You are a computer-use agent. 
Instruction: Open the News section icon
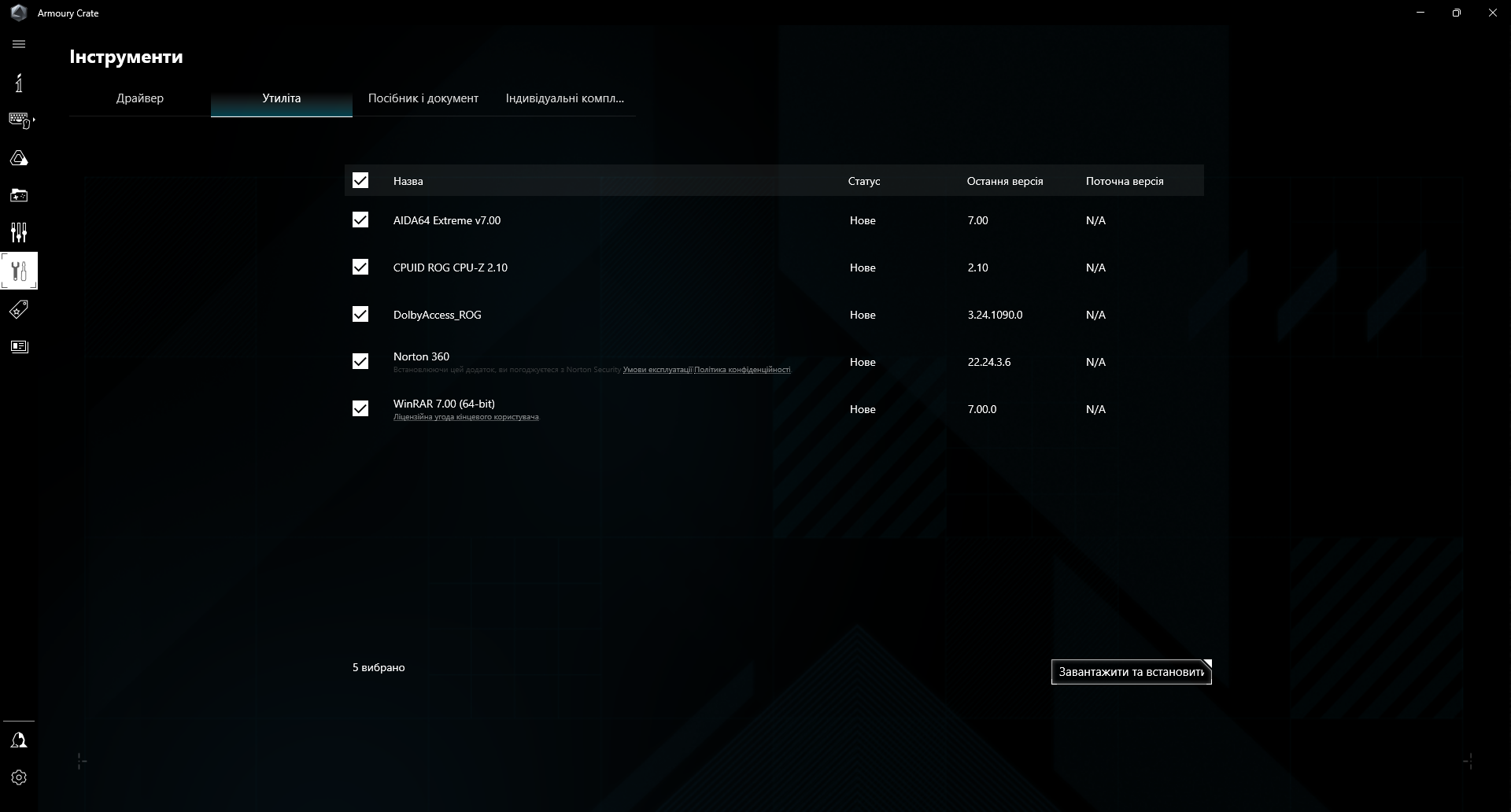pos(19,346)
